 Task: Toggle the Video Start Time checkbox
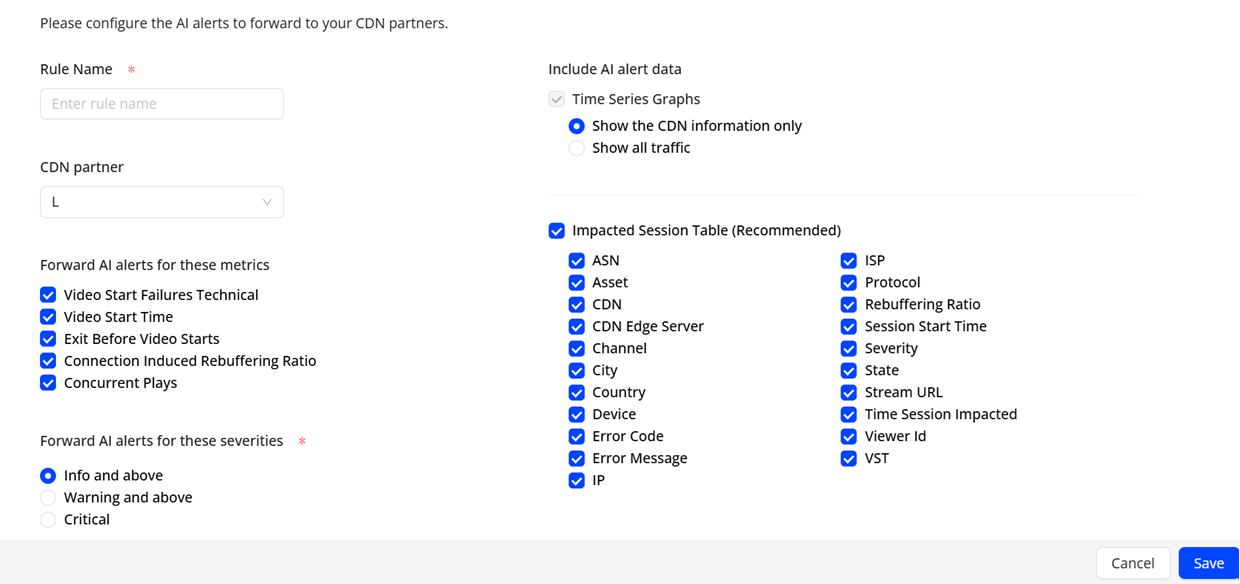pyautogui.click(x=48, y=317)
